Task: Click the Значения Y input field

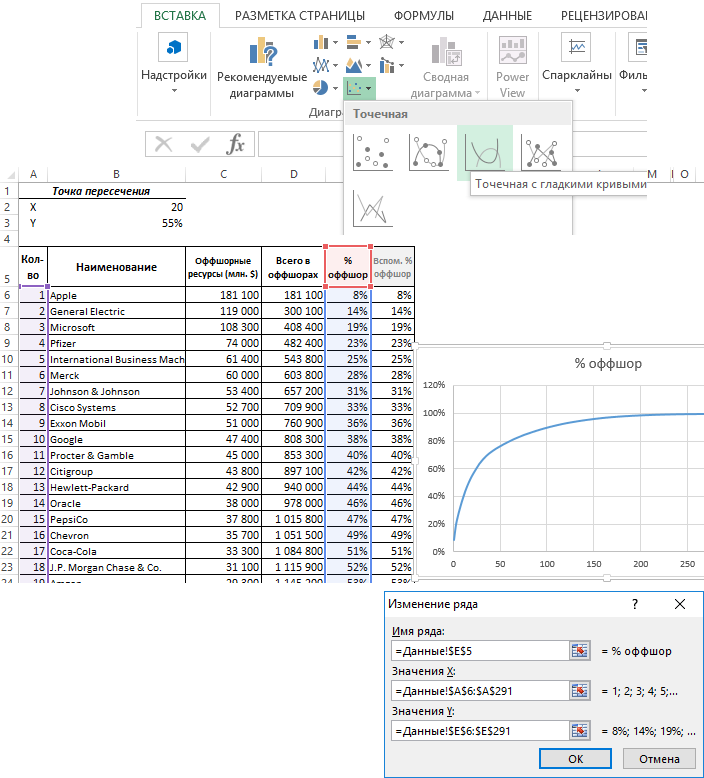Action: tap(478, 730)
